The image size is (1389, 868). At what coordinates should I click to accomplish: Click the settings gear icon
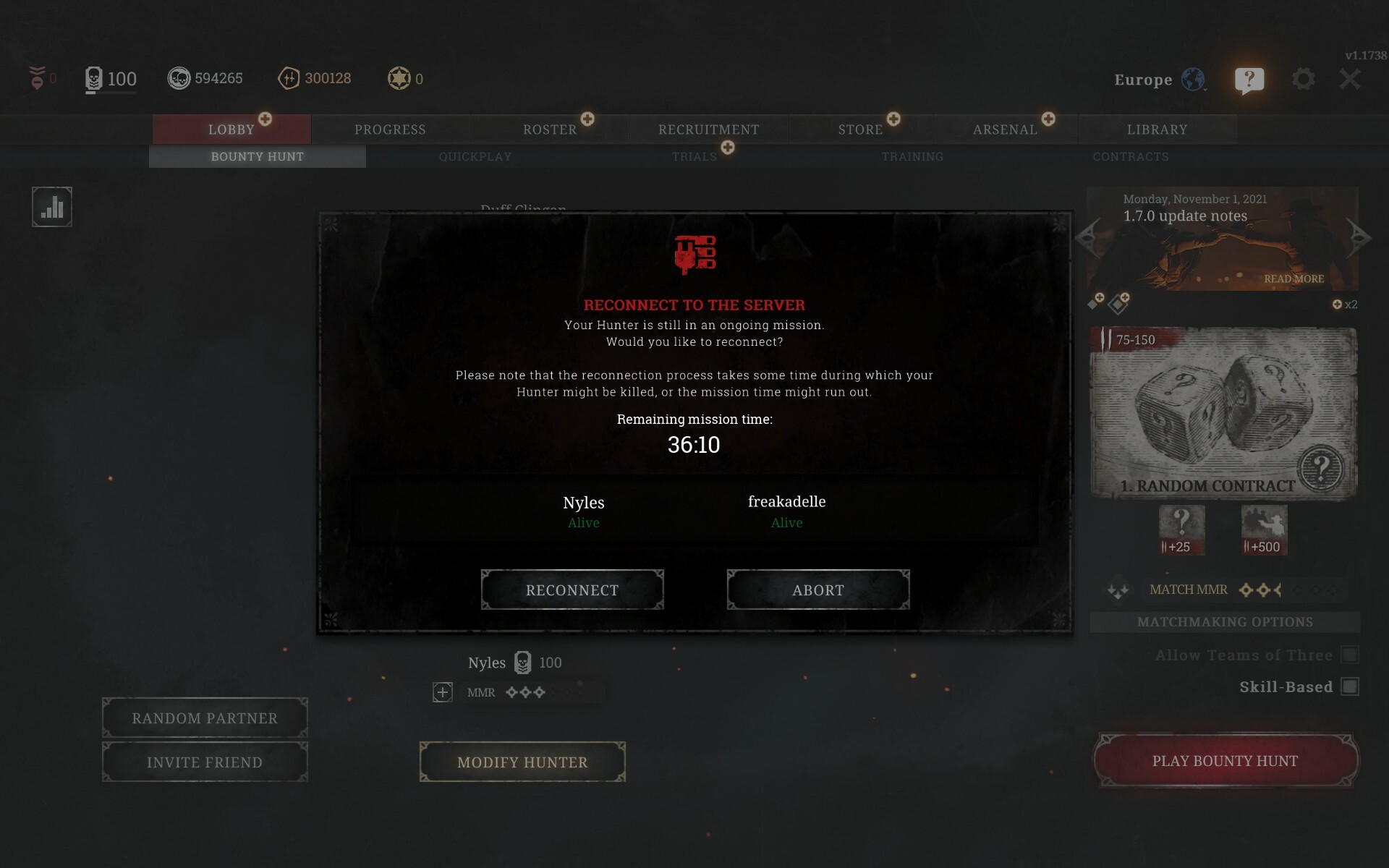point(1303,78)
